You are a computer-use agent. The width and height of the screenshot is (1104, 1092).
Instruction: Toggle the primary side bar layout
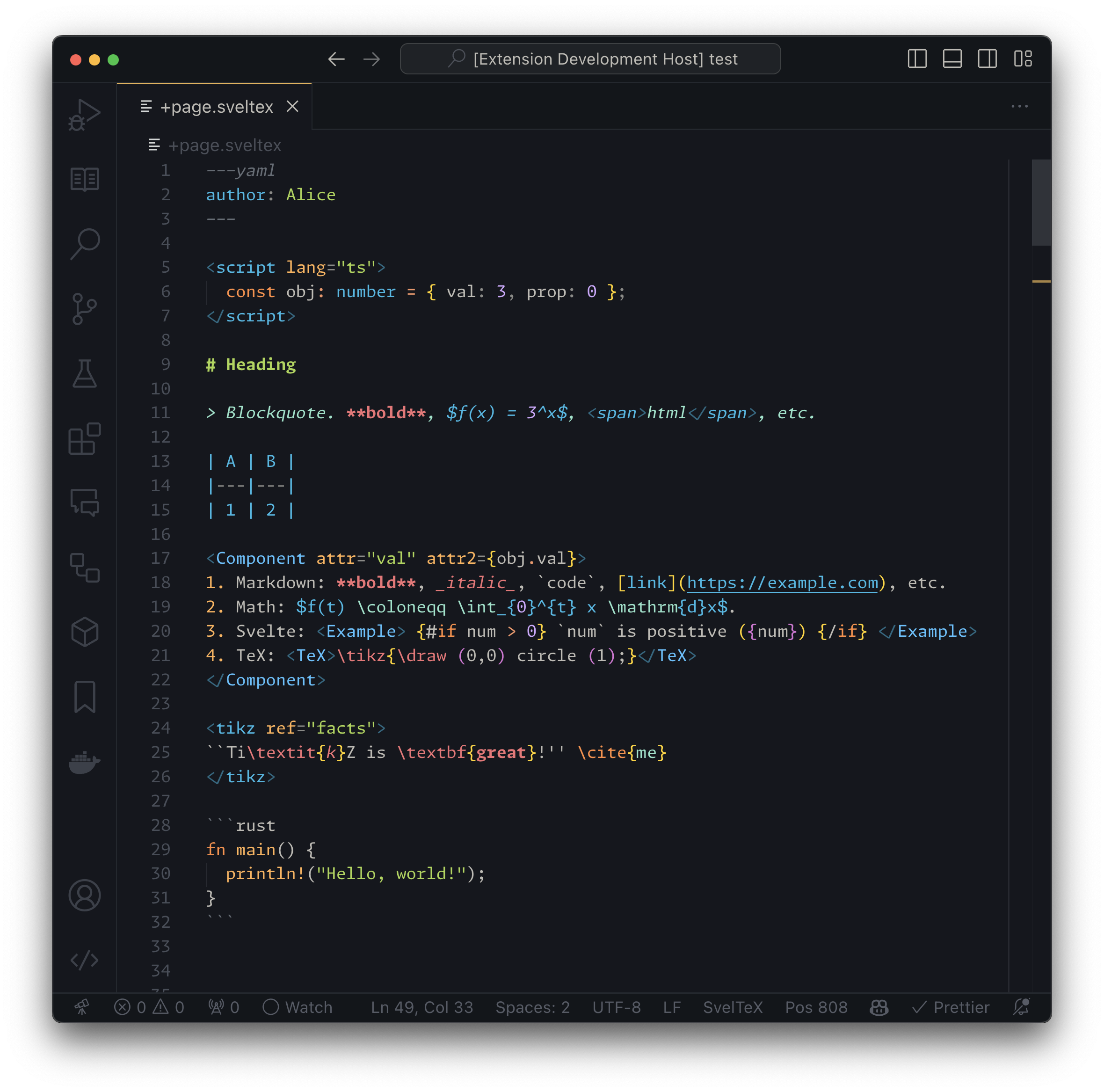(x=916, y=59)
